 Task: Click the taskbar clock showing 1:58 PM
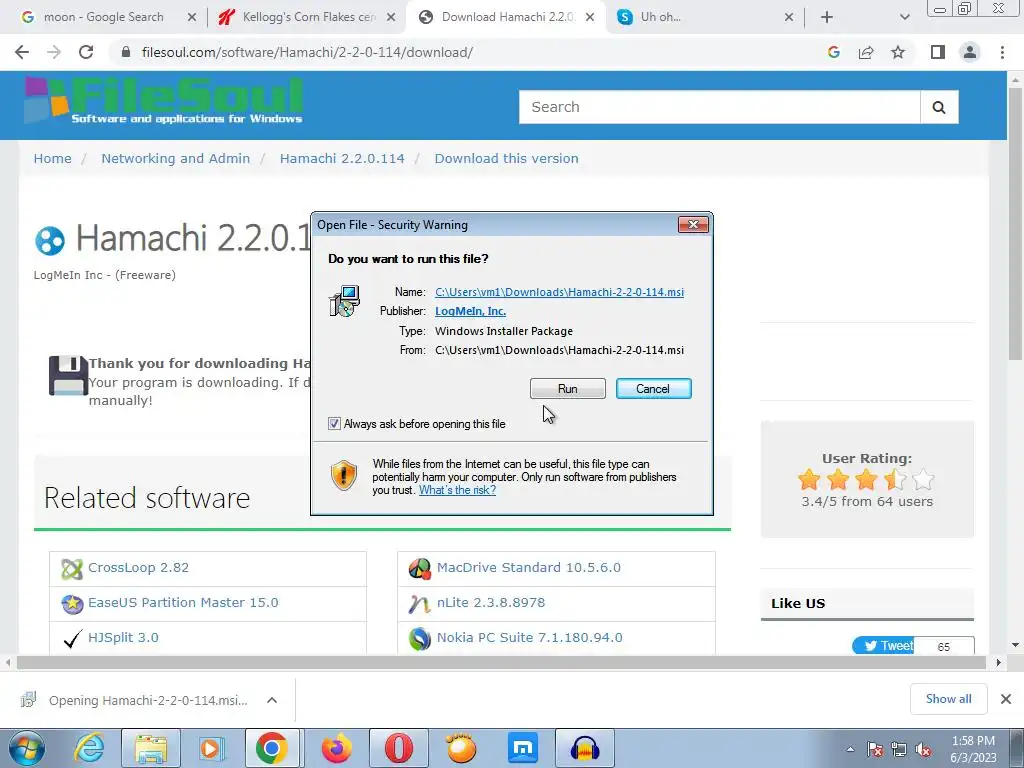click(972, 749)
